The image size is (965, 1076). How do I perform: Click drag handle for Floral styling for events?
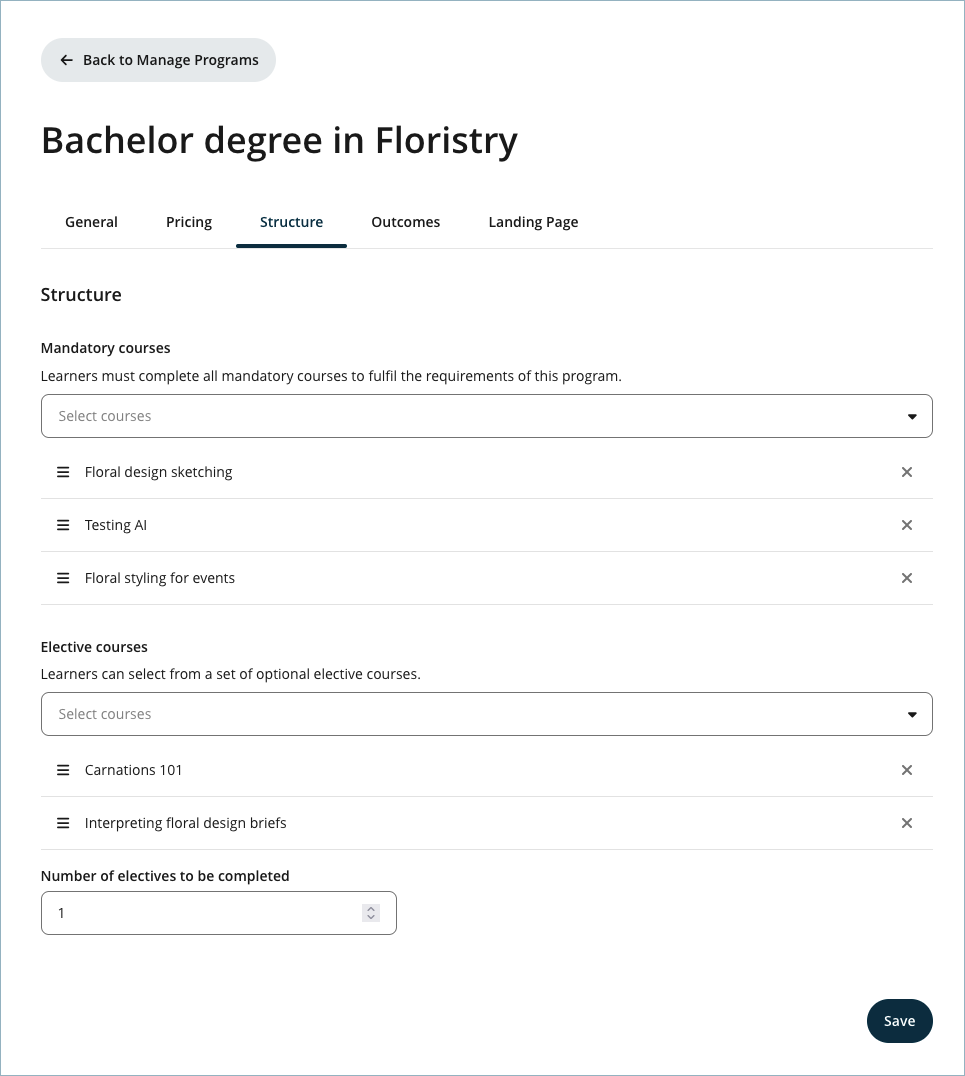[63, 578]
